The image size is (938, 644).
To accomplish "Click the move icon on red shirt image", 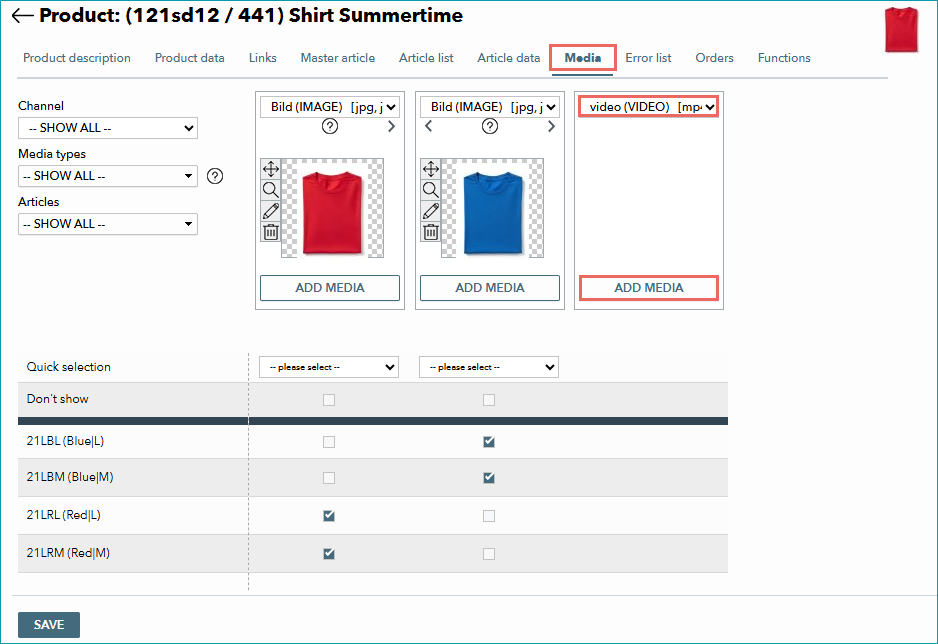I will [271, 169].
